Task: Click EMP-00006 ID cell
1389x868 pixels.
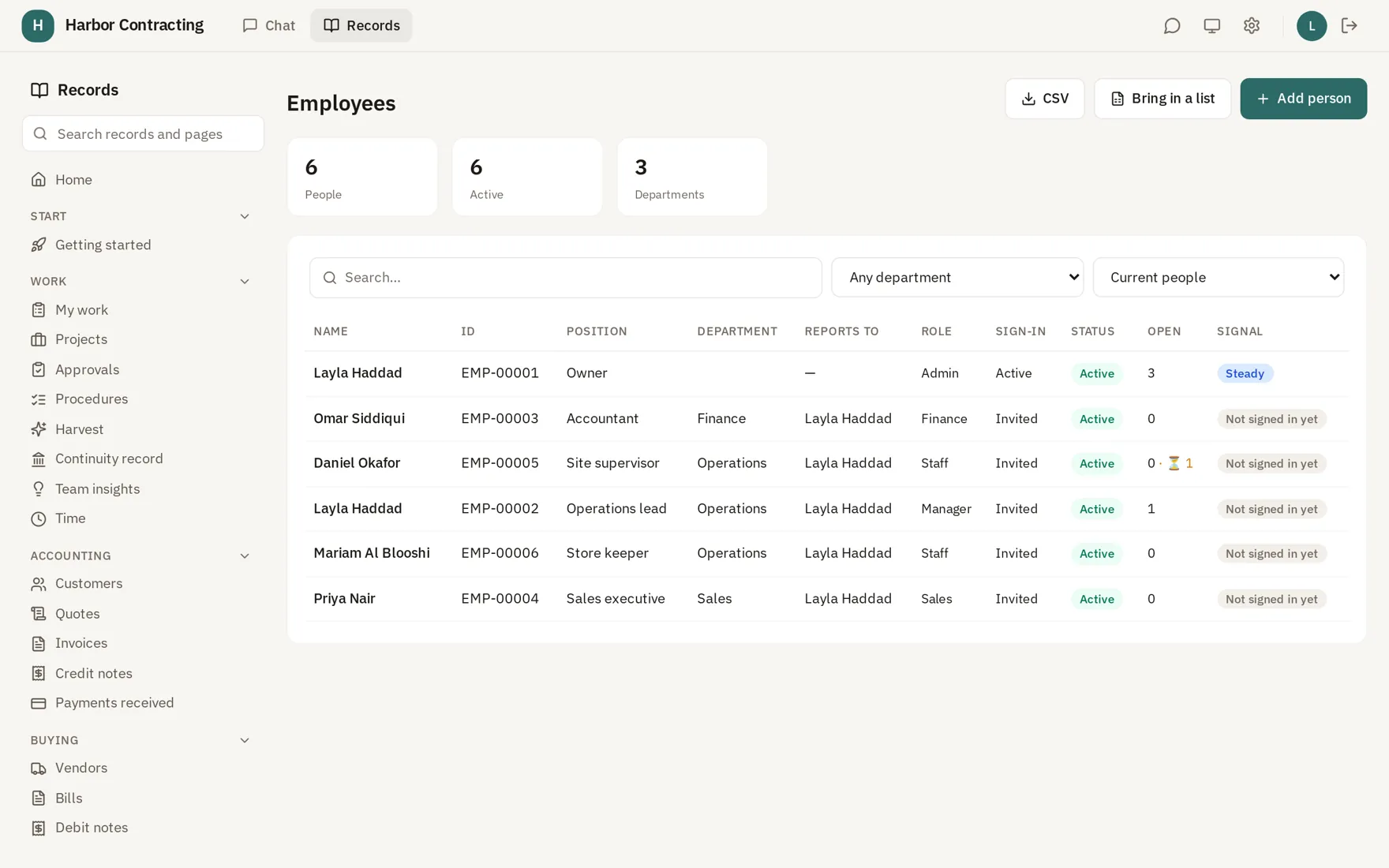Action: (x=500, y=553)
